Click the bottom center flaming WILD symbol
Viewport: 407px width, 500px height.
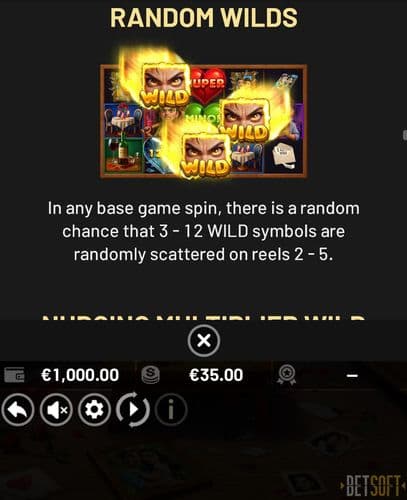tap(206, 155)
